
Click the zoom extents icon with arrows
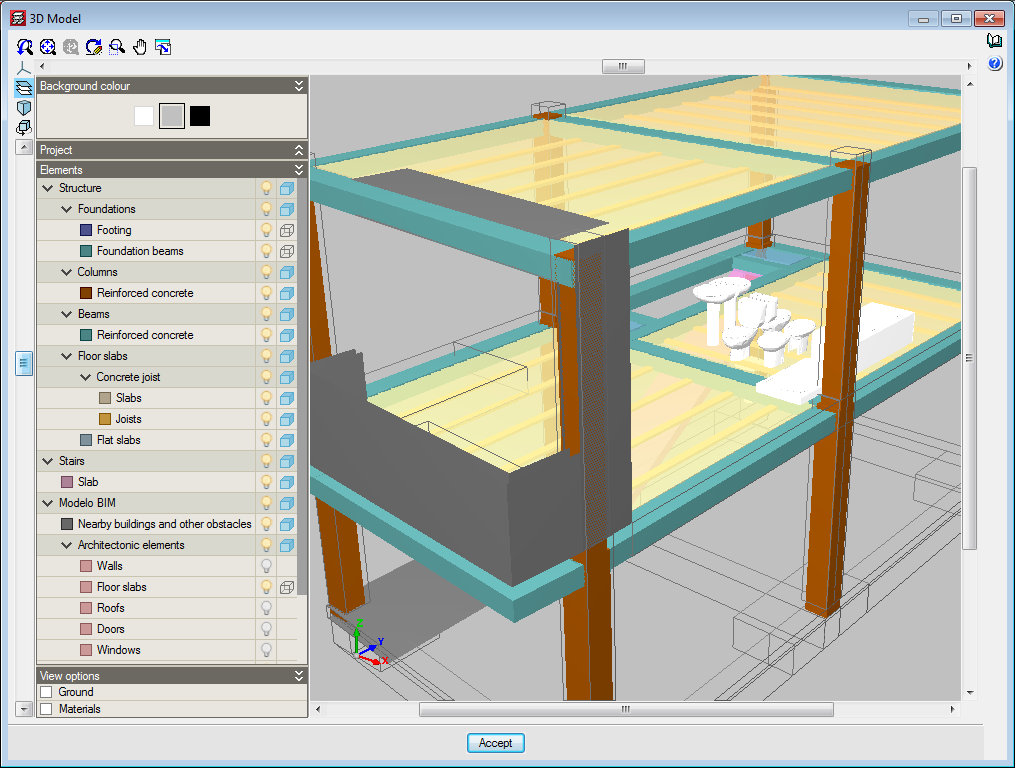coord(48,47)
